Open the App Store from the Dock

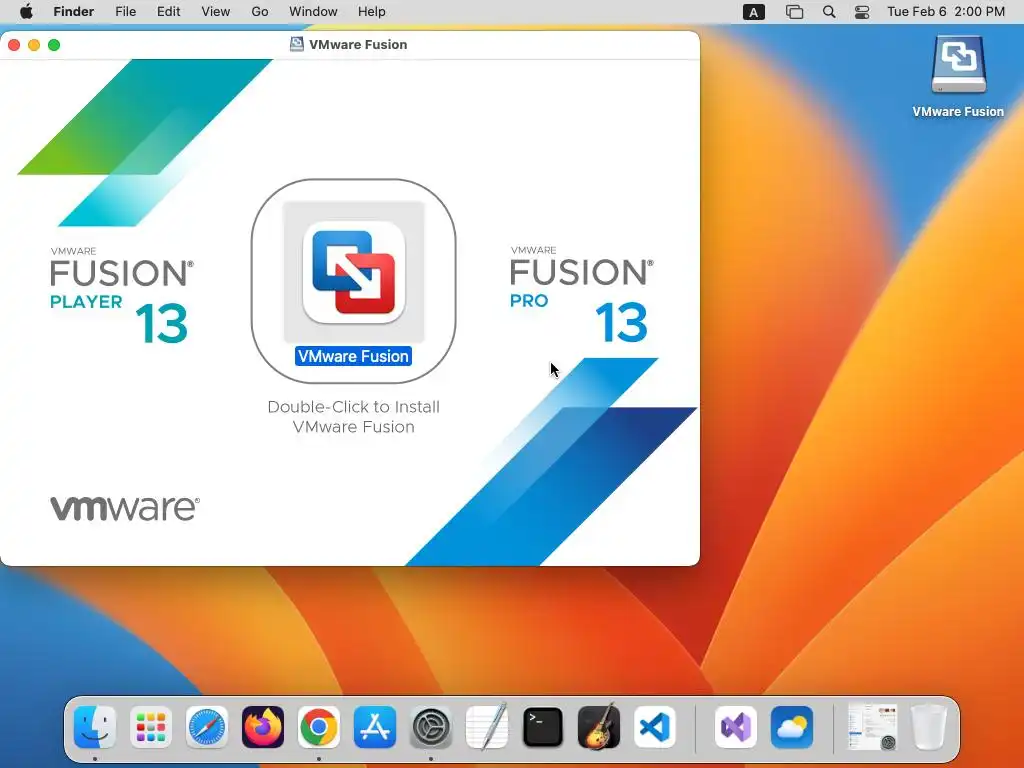click(x=375, y=727)
